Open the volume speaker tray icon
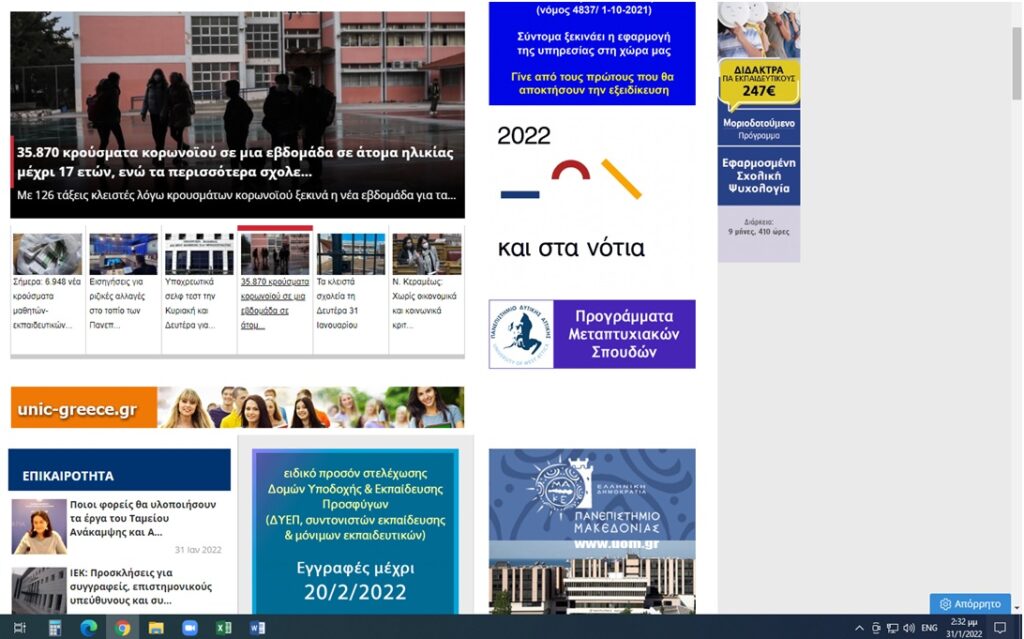Viewport: 1024px width, 639px height. click(x=909, y=628)
